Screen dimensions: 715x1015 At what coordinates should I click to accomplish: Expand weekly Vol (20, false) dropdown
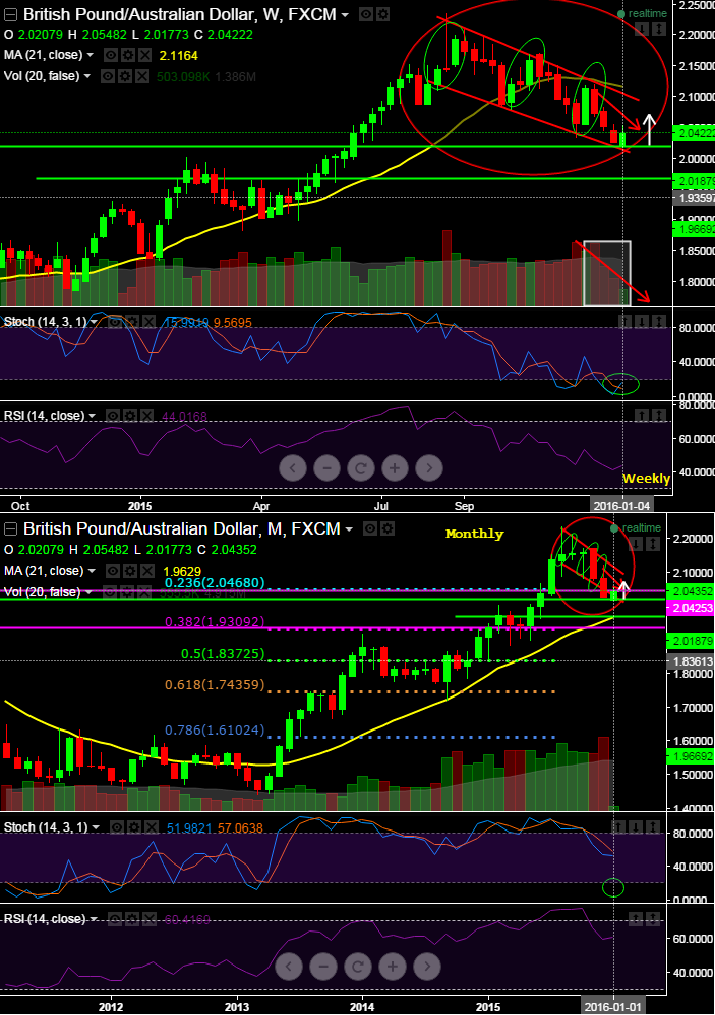[86, 76]
